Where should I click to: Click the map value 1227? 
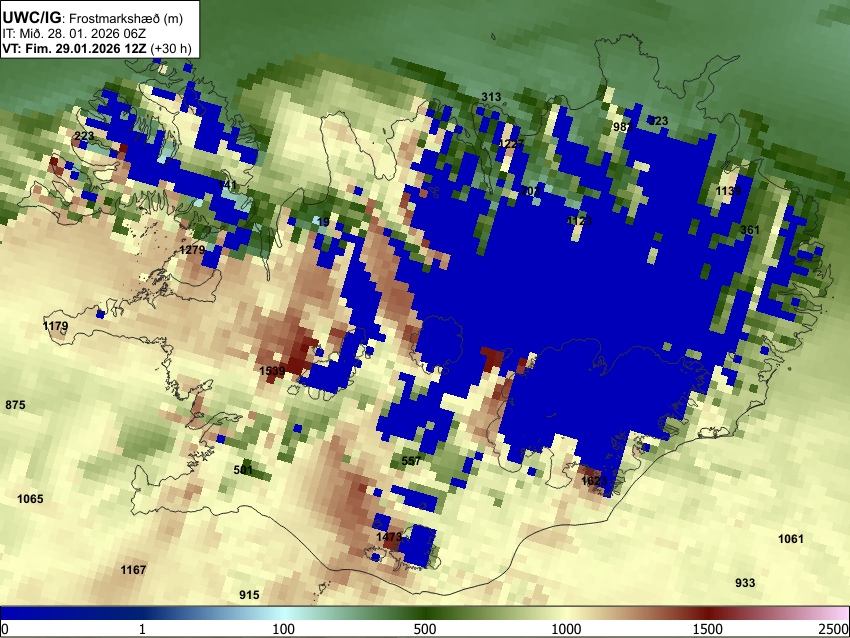pyautogui.click(x=511, y=144)
